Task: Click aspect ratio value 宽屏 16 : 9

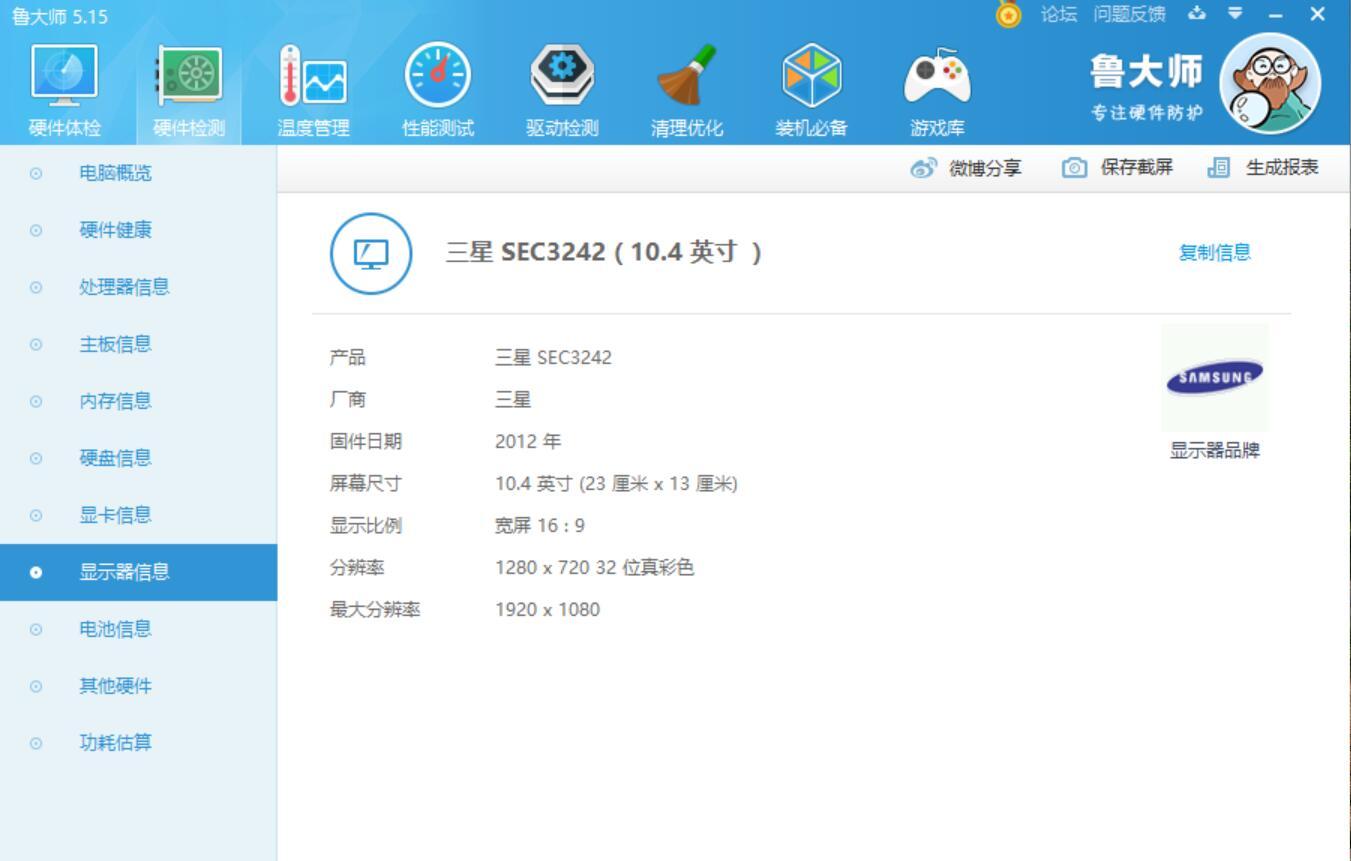Action: point(540,526)
